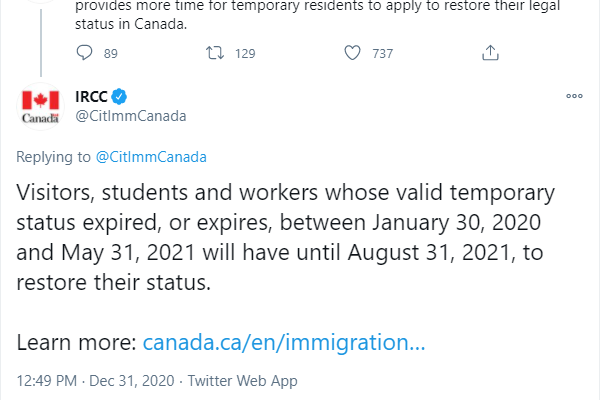Click the IRCC verified badge
This screenshot has width=600, height=400.
[119, 96]
